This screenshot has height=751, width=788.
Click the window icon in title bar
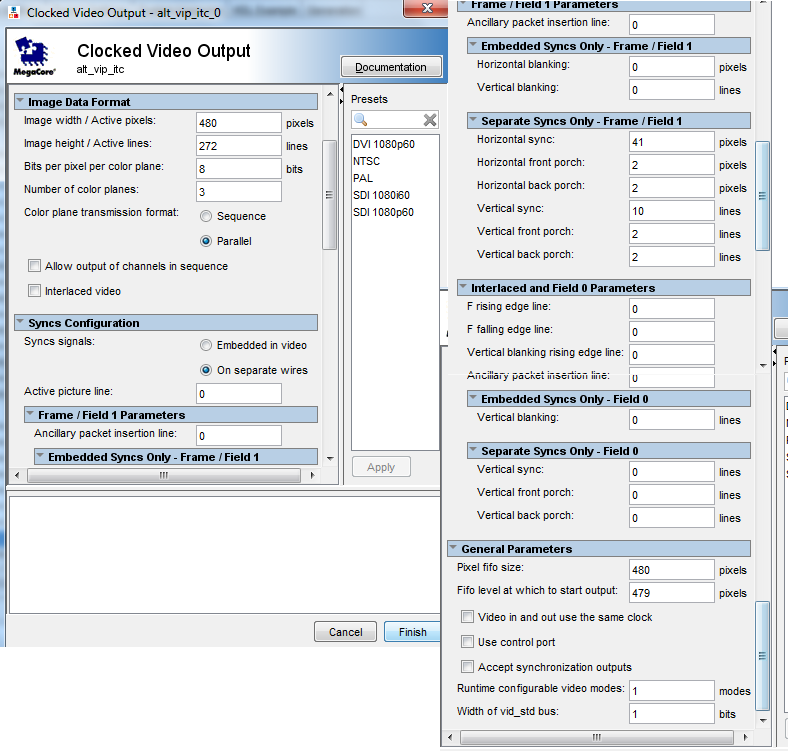point(12,13)
